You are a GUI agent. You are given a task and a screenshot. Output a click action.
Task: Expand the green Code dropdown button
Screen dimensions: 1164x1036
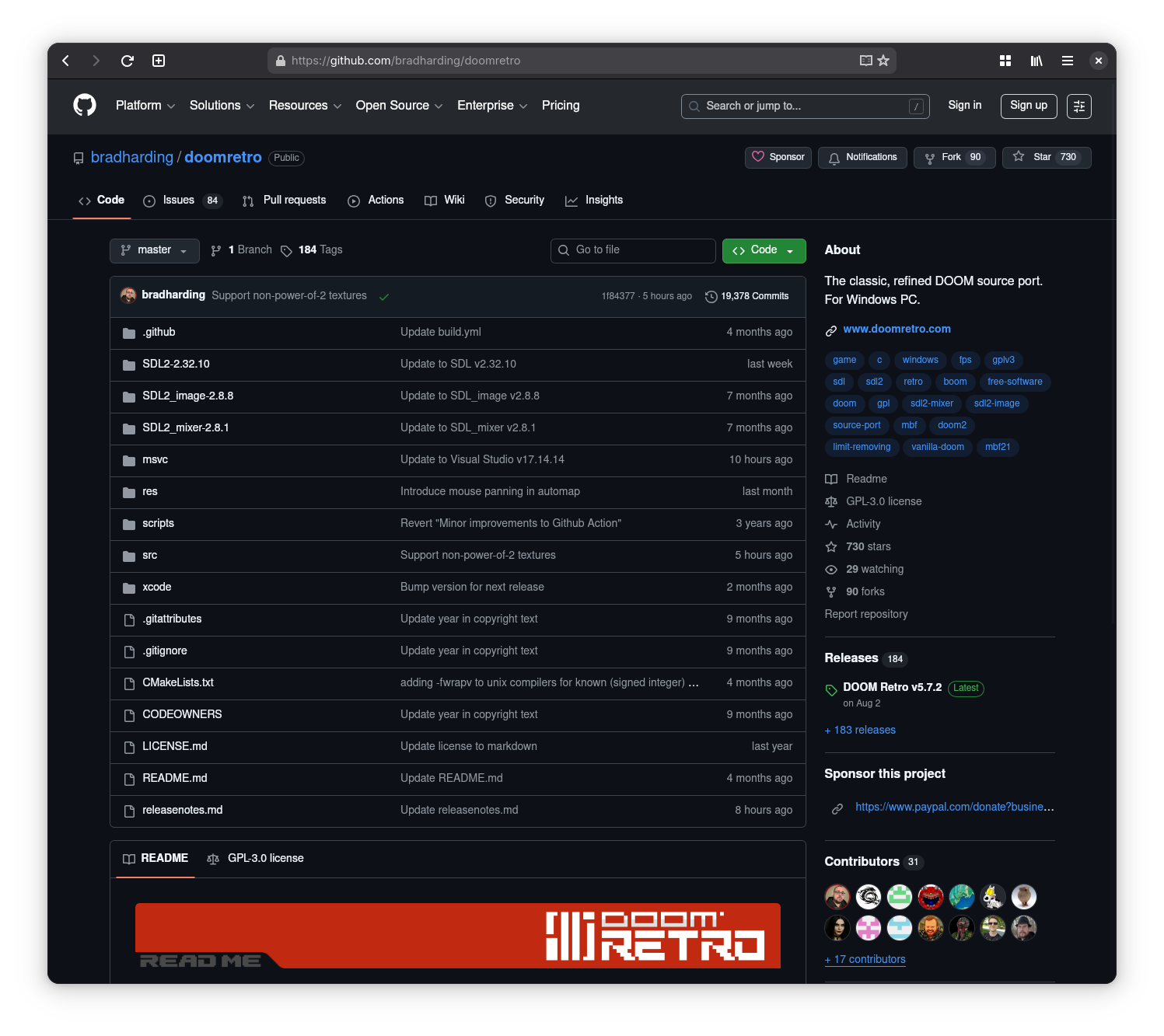(x=764, y=250)
